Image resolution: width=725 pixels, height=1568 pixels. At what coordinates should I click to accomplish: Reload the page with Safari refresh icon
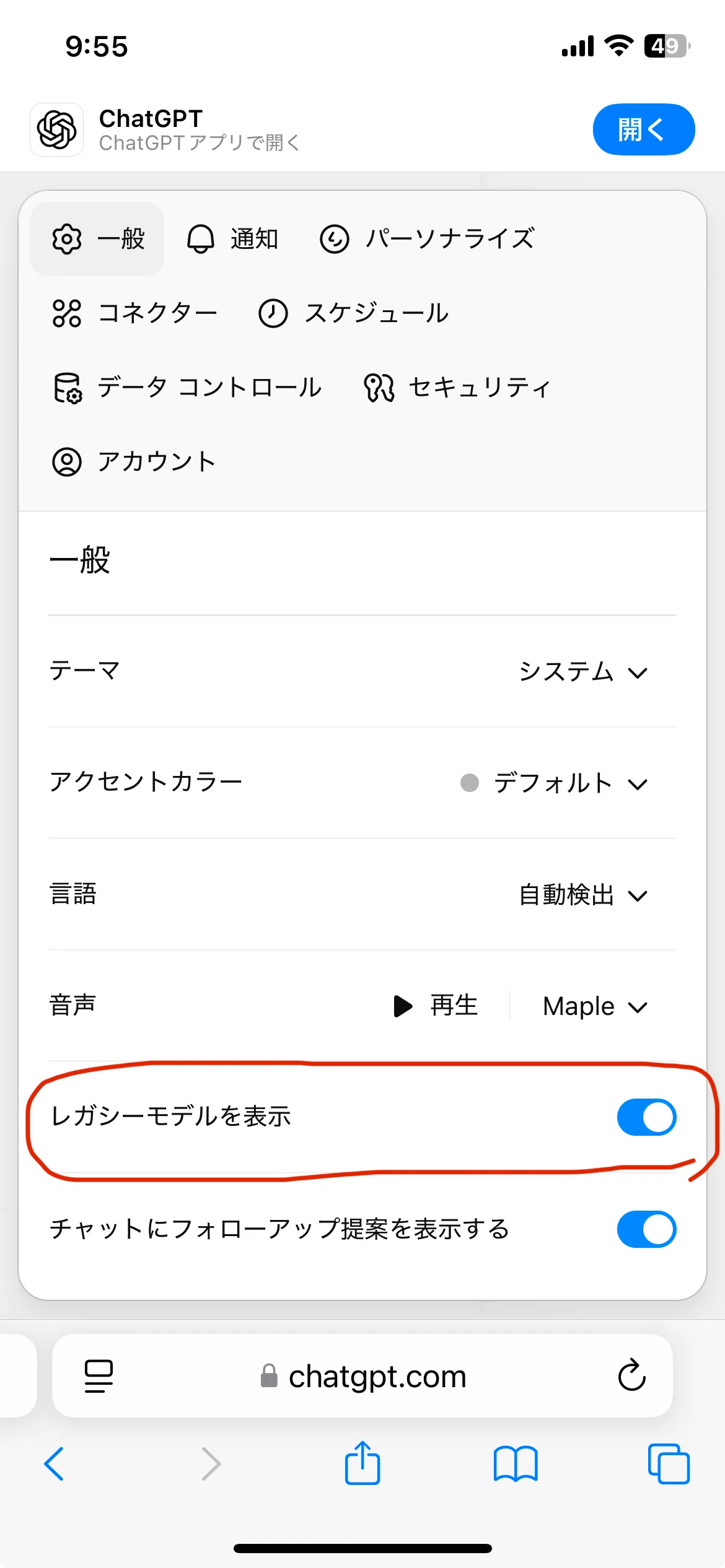631,1375
